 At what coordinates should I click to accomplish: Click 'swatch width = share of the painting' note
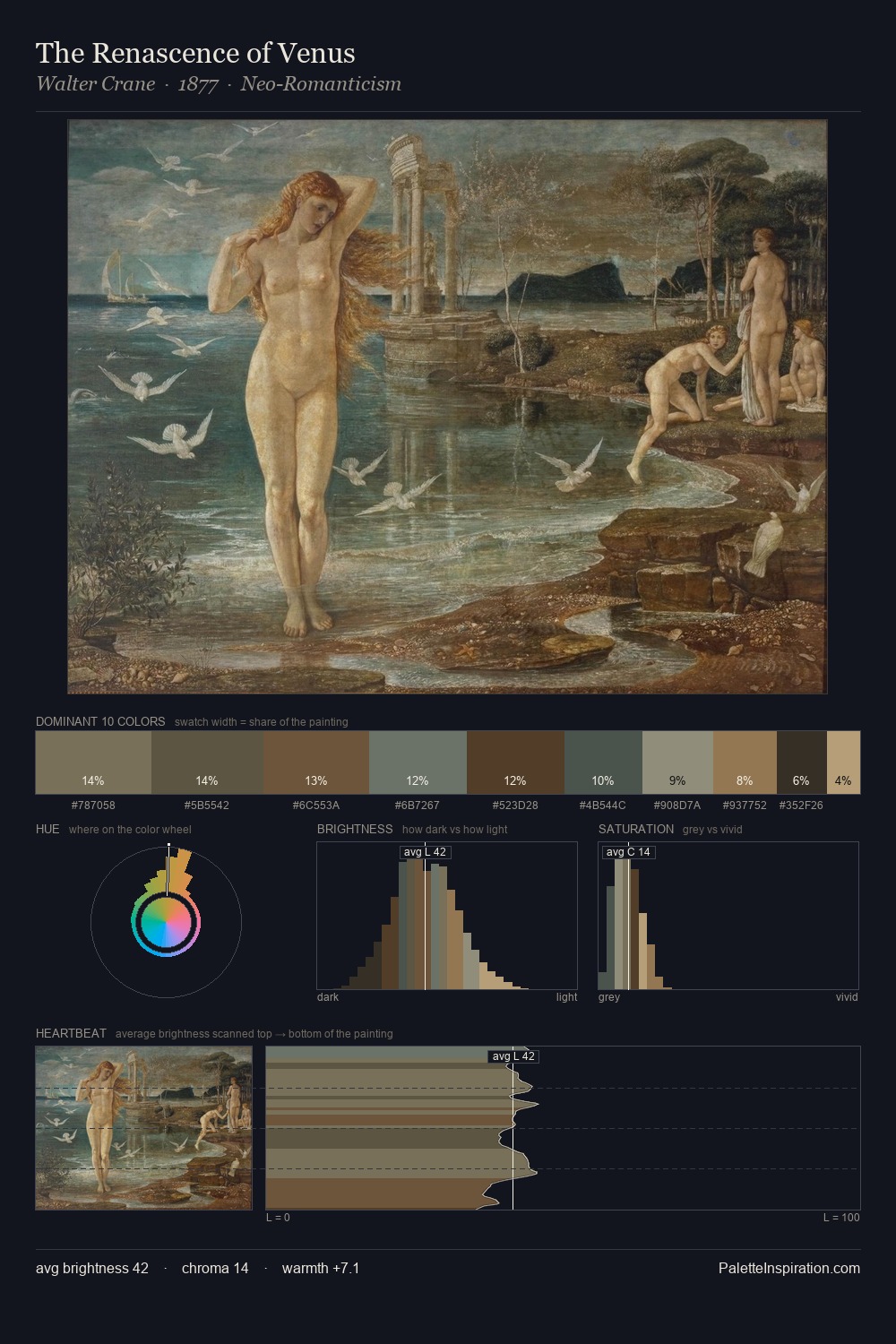(262, 722)
